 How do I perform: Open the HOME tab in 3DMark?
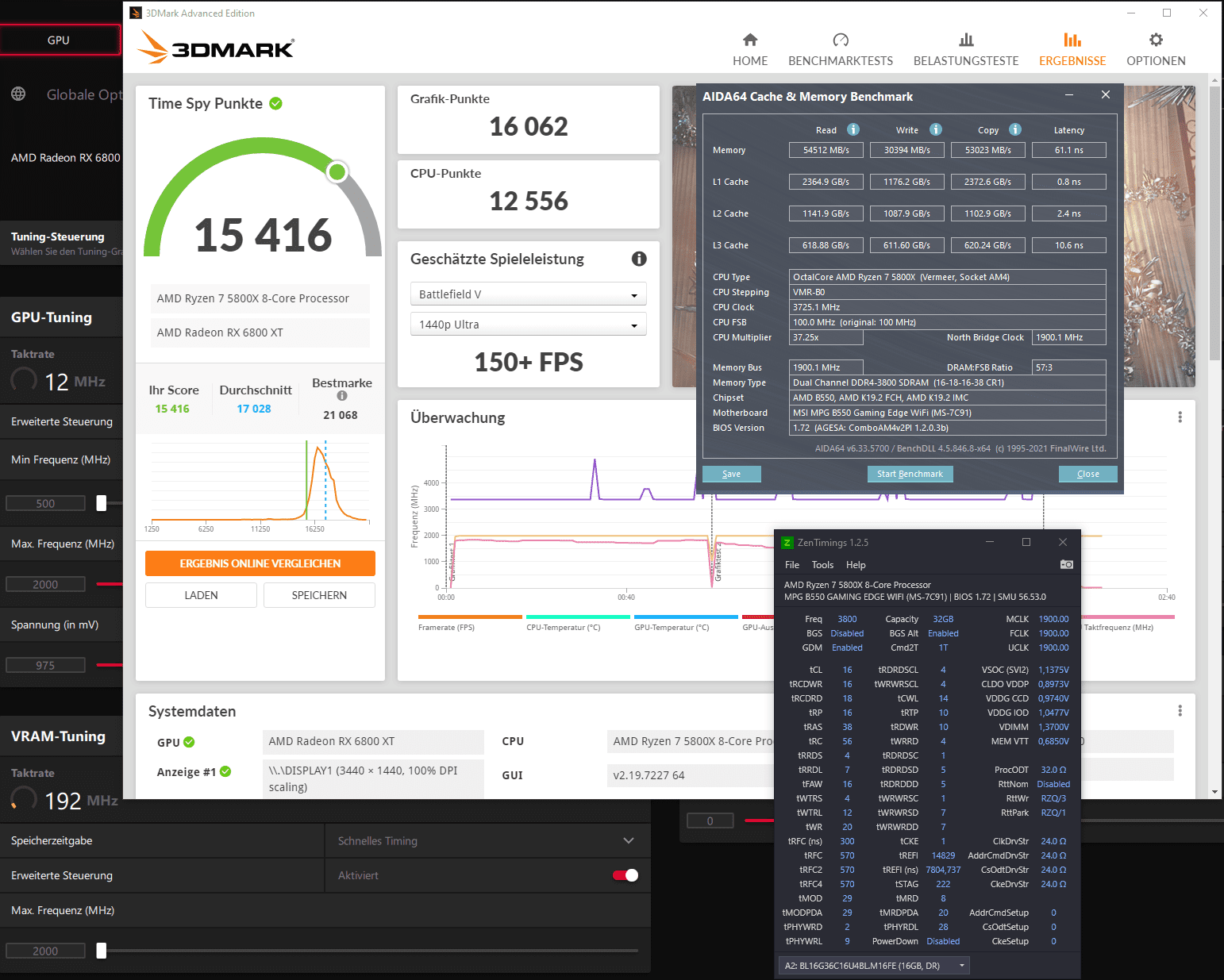click(x=749, y=50)
